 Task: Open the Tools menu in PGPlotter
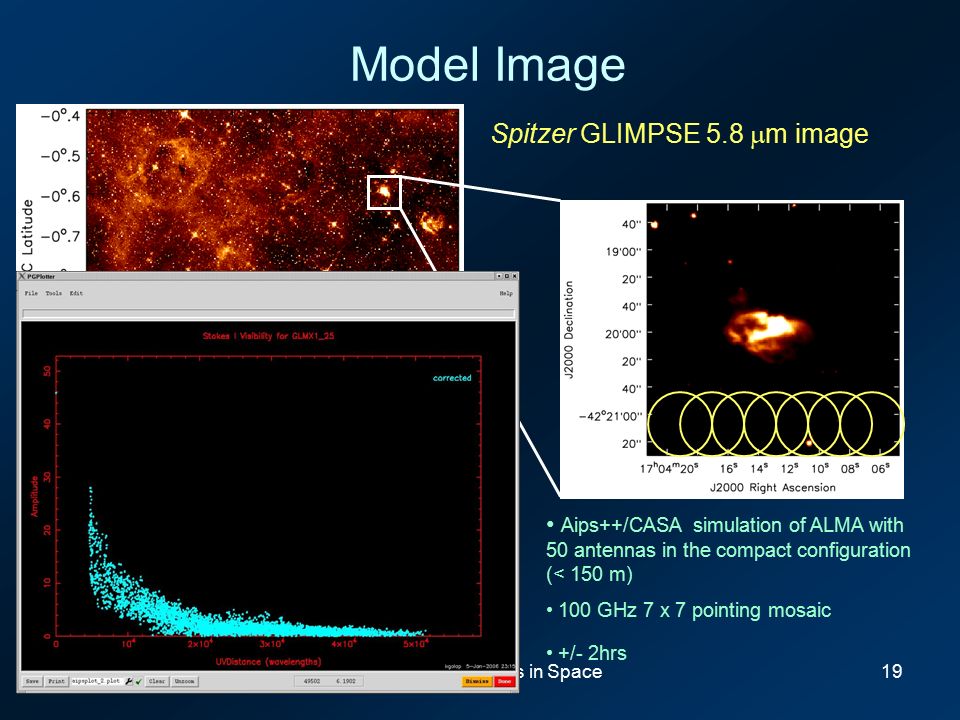[53, 293]
